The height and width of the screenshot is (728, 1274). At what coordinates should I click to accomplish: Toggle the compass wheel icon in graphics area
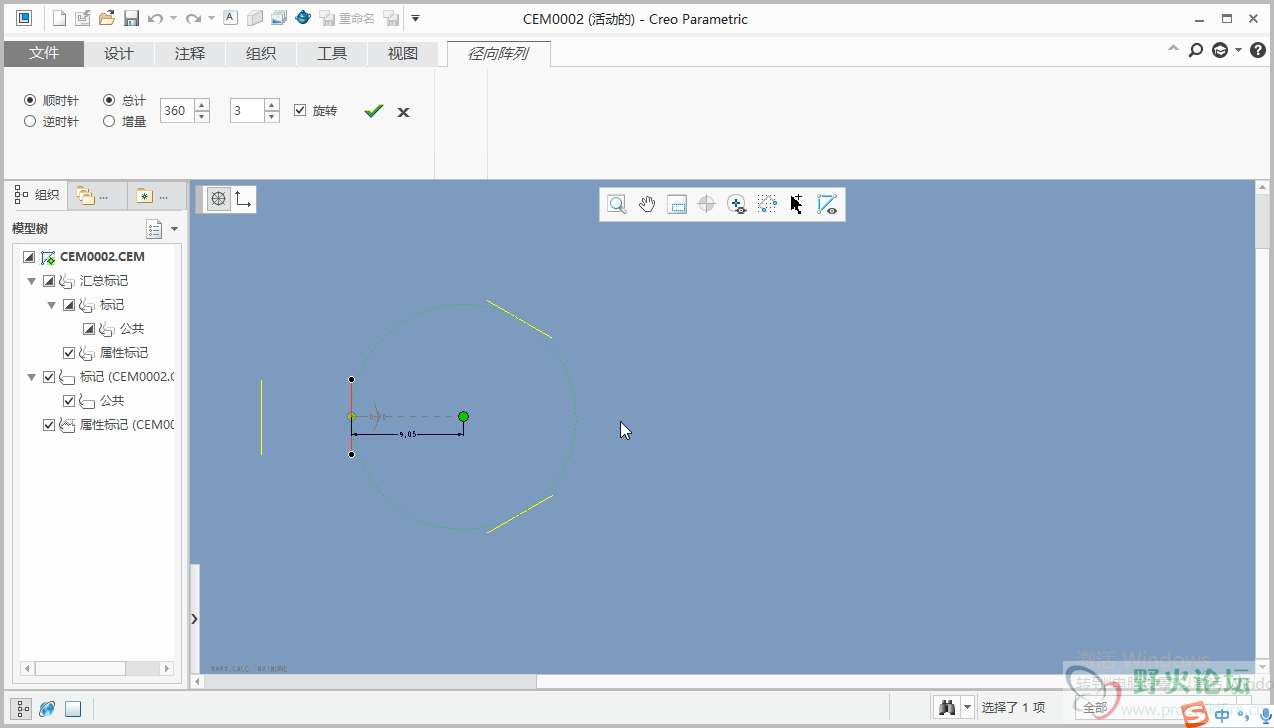(218, 199)
